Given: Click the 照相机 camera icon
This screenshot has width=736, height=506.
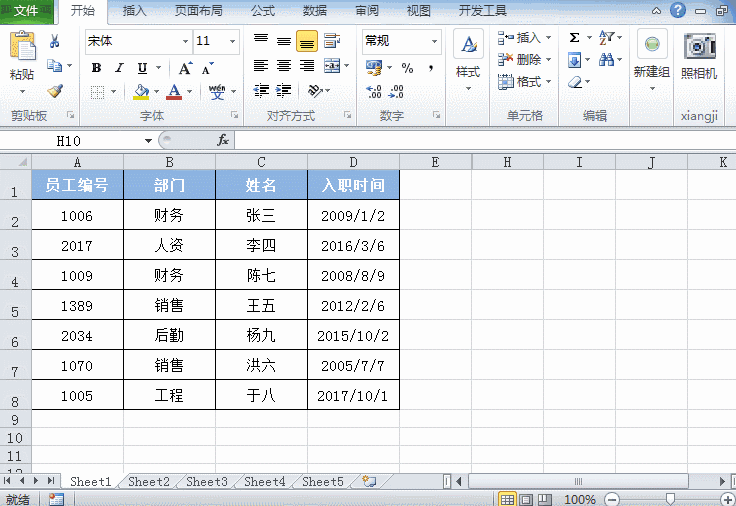Looking at the screenshot, I should [x=699, y=46].
